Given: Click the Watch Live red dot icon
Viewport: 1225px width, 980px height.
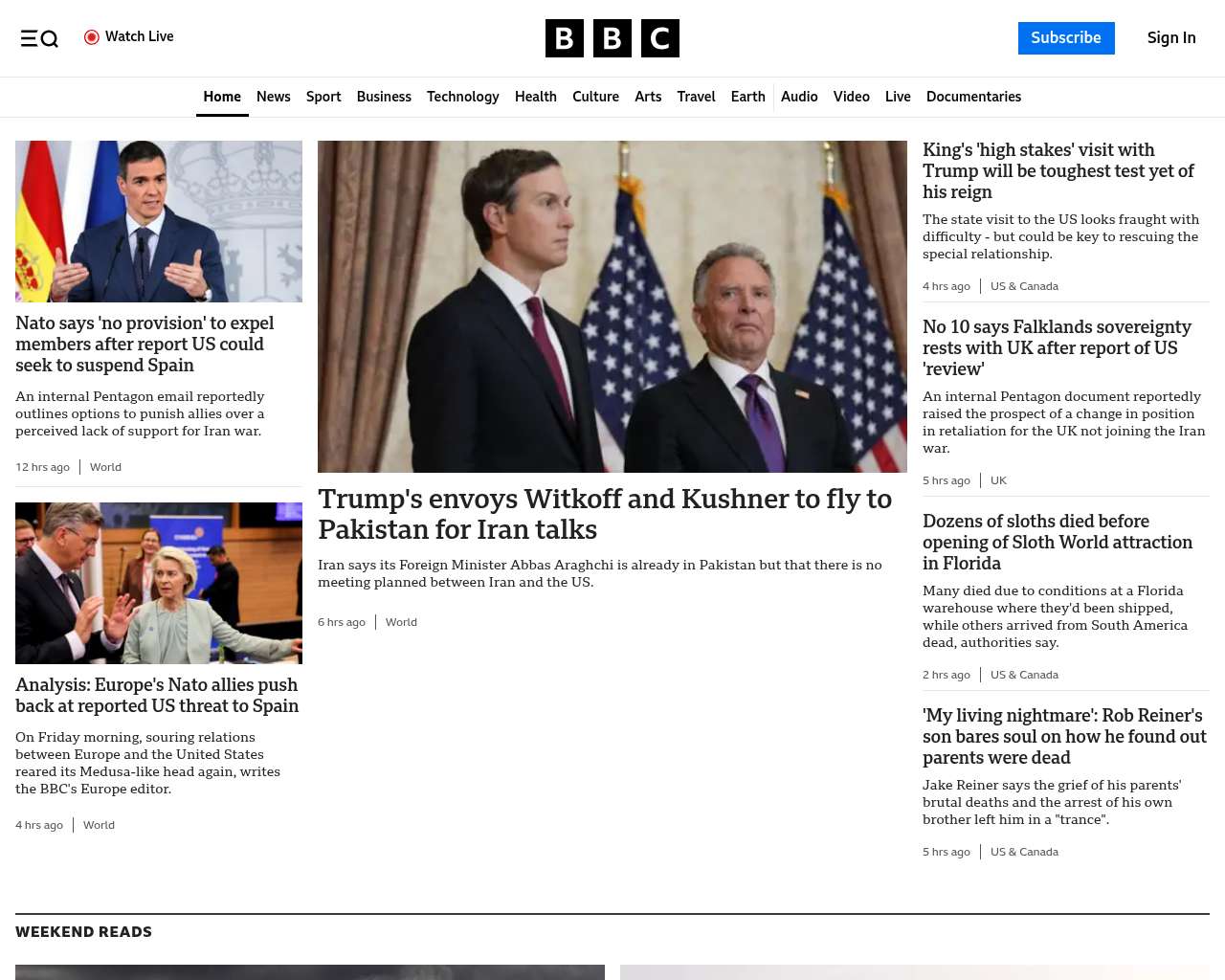Looking at the screenshot, I should 92,37.
